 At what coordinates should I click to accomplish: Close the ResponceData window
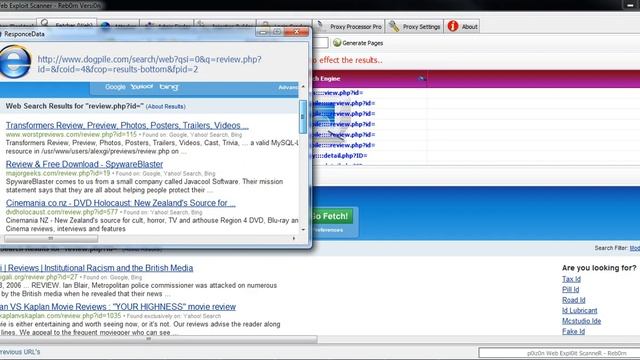pos(296,31)
